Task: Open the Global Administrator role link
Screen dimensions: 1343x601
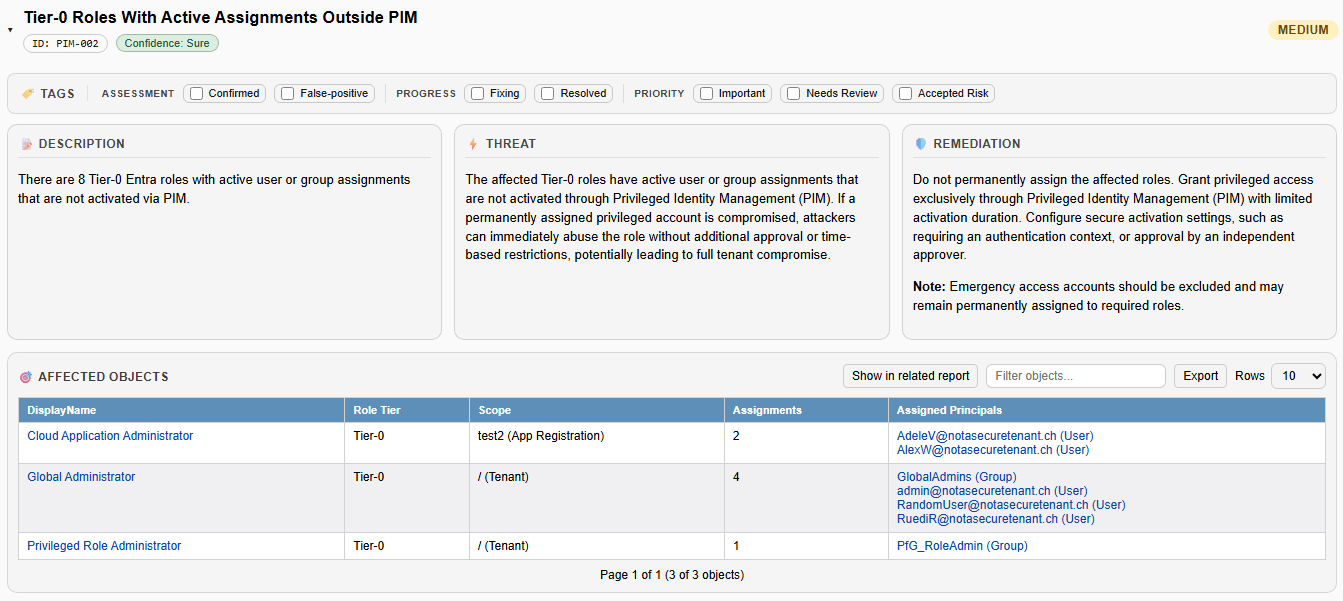Action: tap(81, 477)
